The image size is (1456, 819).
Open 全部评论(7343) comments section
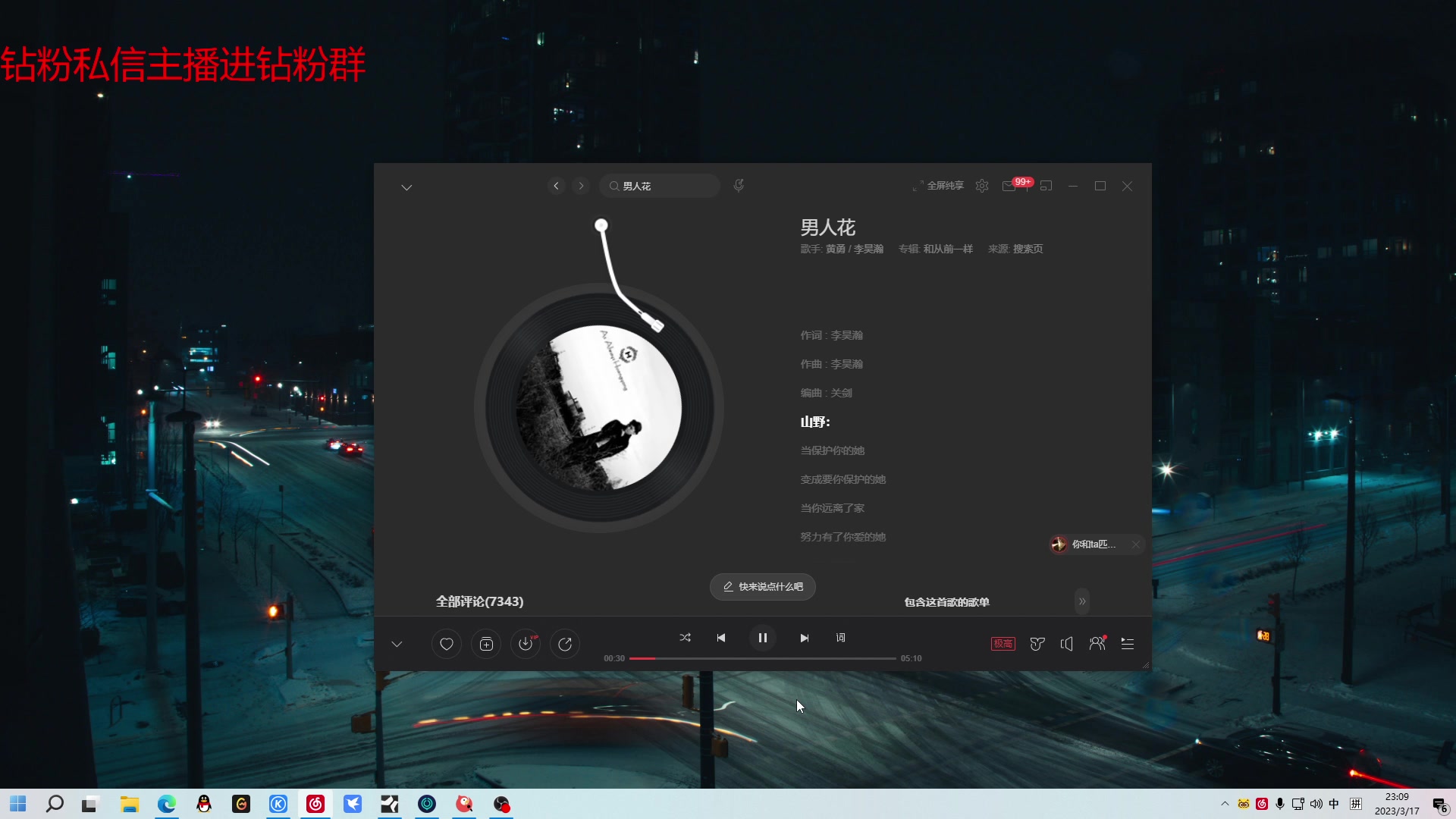click(x=479, y=601)
